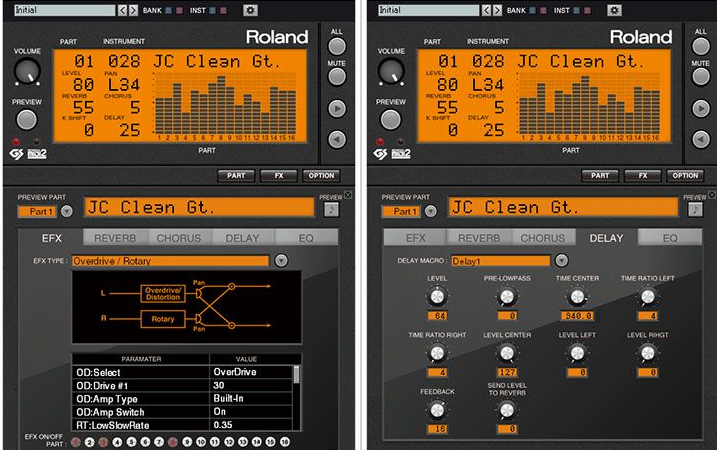Switch to the DELAY tab in the EFX window
Image resolution: width=717 pixels, height=450 pixels.
[x=242, y=238]
